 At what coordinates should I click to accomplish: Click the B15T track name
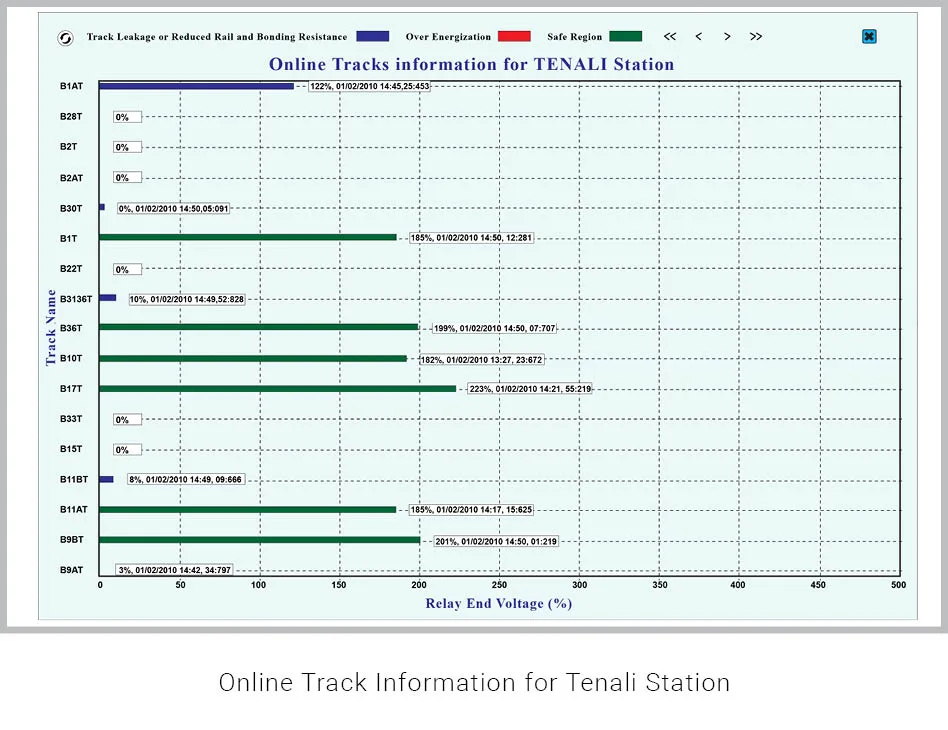click(x=71, y=449)
